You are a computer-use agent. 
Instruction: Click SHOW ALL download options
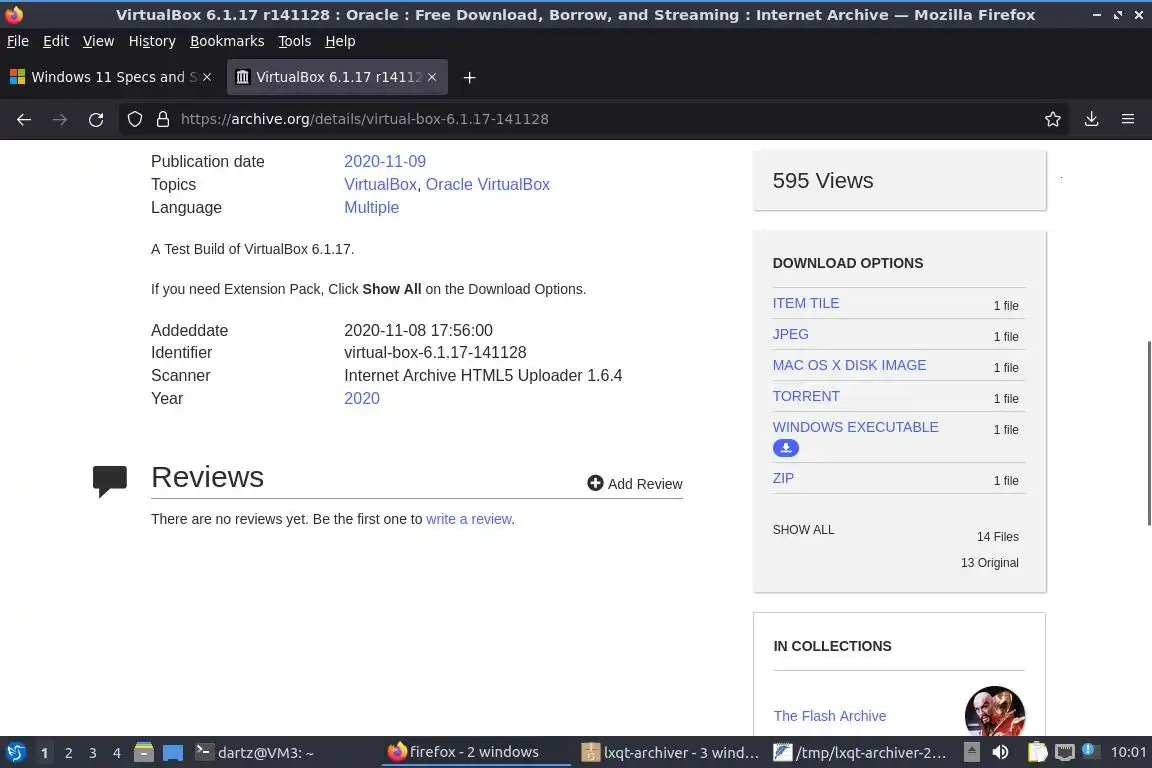click(803, 529)
